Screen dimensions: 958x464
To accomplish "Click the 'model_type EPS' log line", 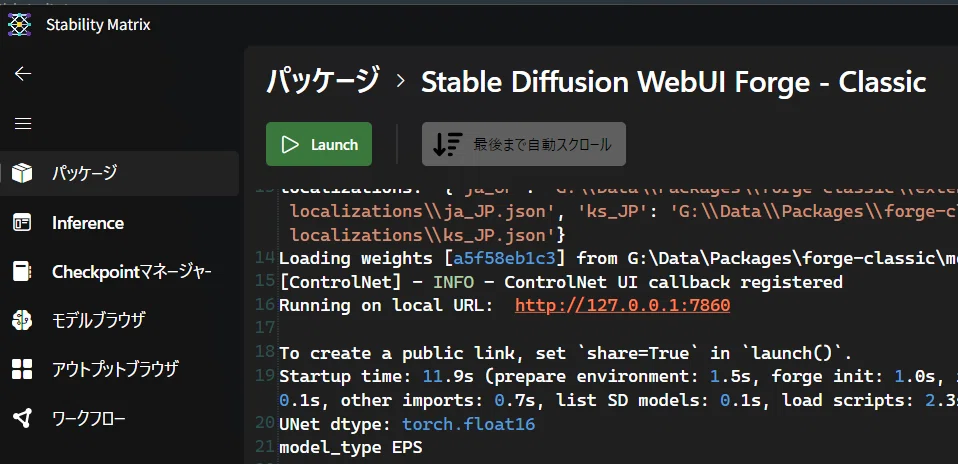I will [x=351, y=447].
